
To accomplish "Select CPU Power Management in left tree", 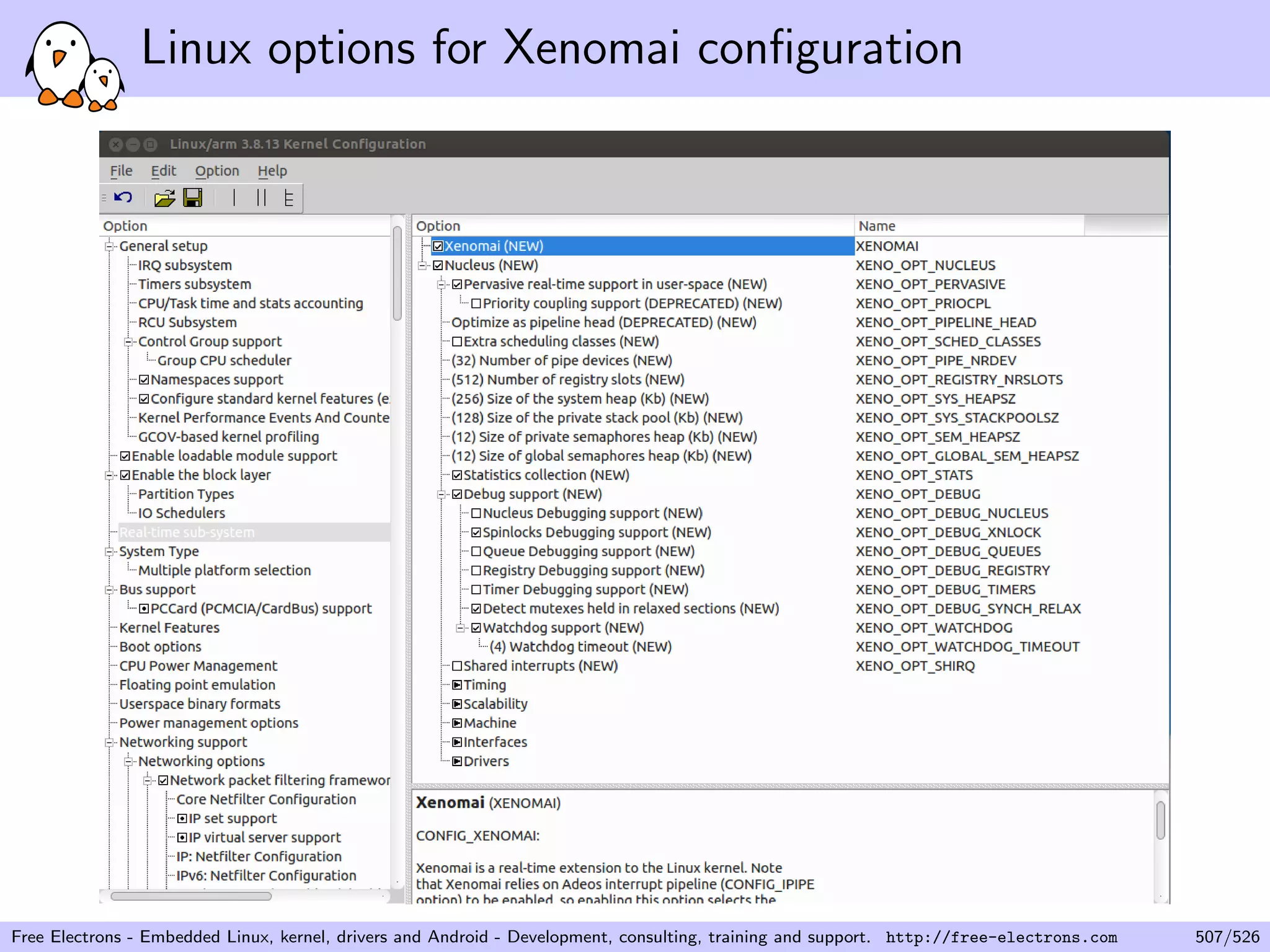I will pyautogui.click(x=198, y=666).
